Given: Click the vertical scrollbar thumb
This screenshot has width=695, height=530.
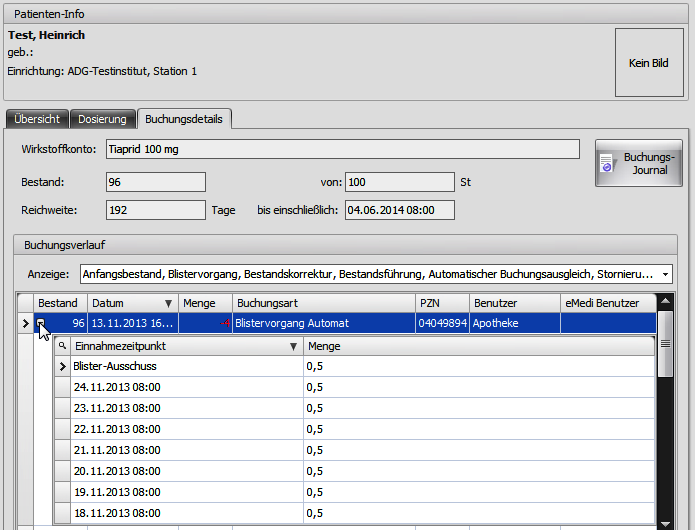Looking at the screenshot, I should click(x=665, y=343).
